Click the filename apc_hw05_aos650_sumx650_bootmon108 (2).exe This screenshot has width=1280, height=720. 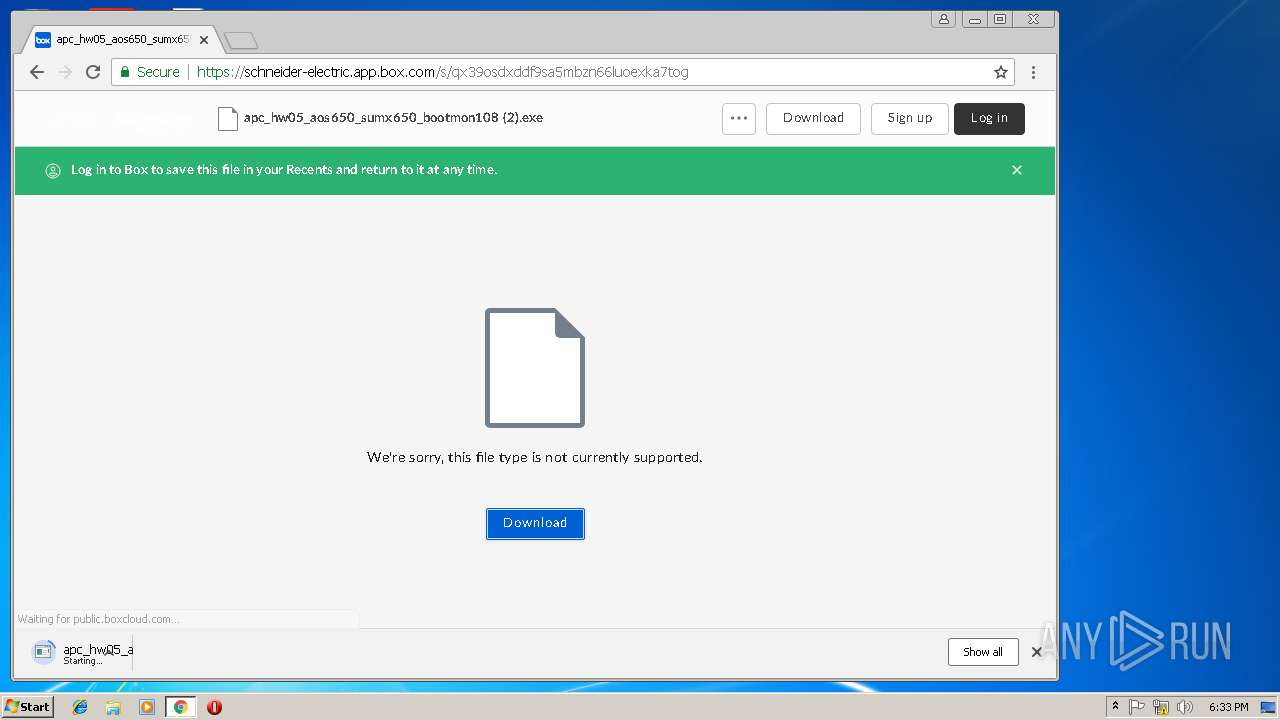(x=393, y=118)
